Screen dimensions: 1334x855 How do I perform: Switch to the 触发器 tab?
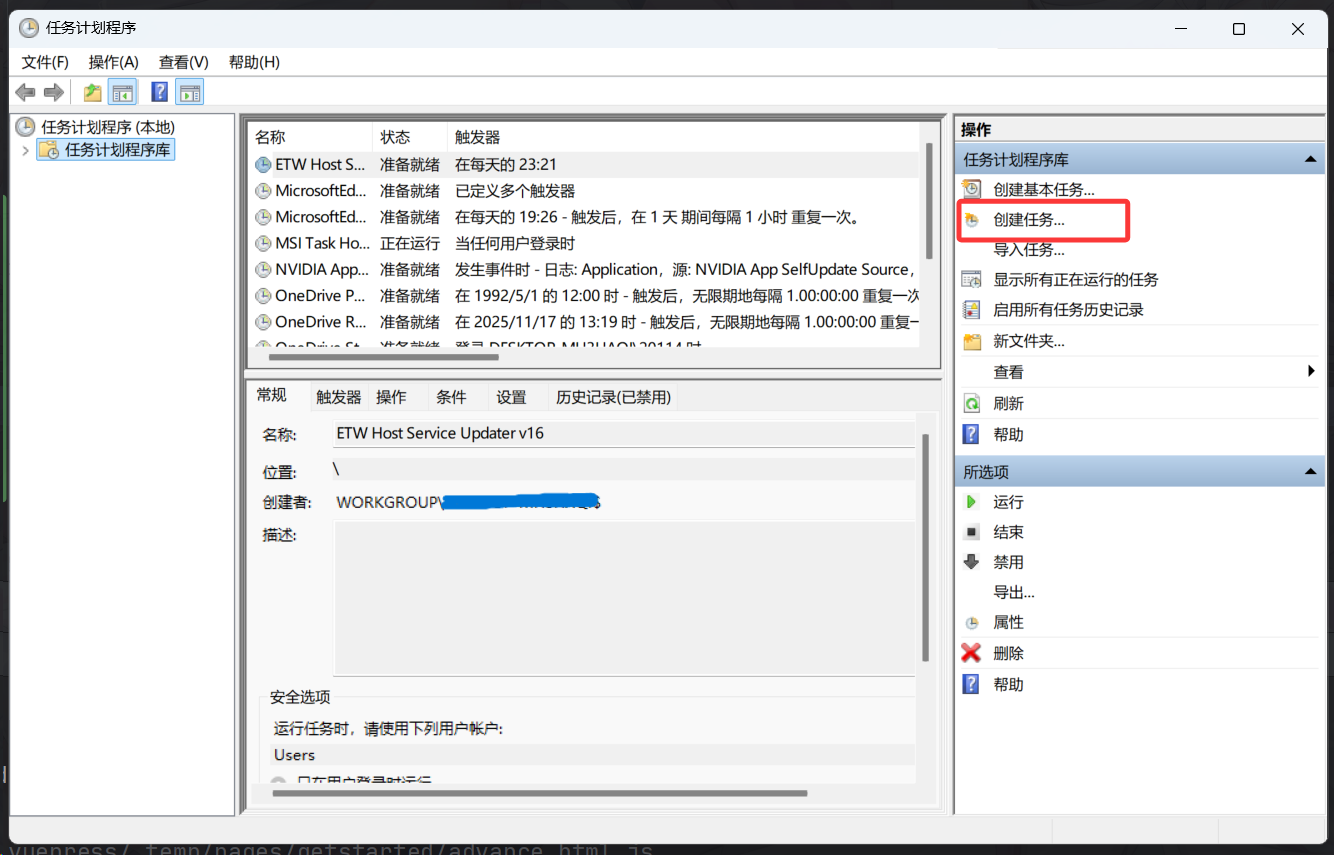coord(338,397)
